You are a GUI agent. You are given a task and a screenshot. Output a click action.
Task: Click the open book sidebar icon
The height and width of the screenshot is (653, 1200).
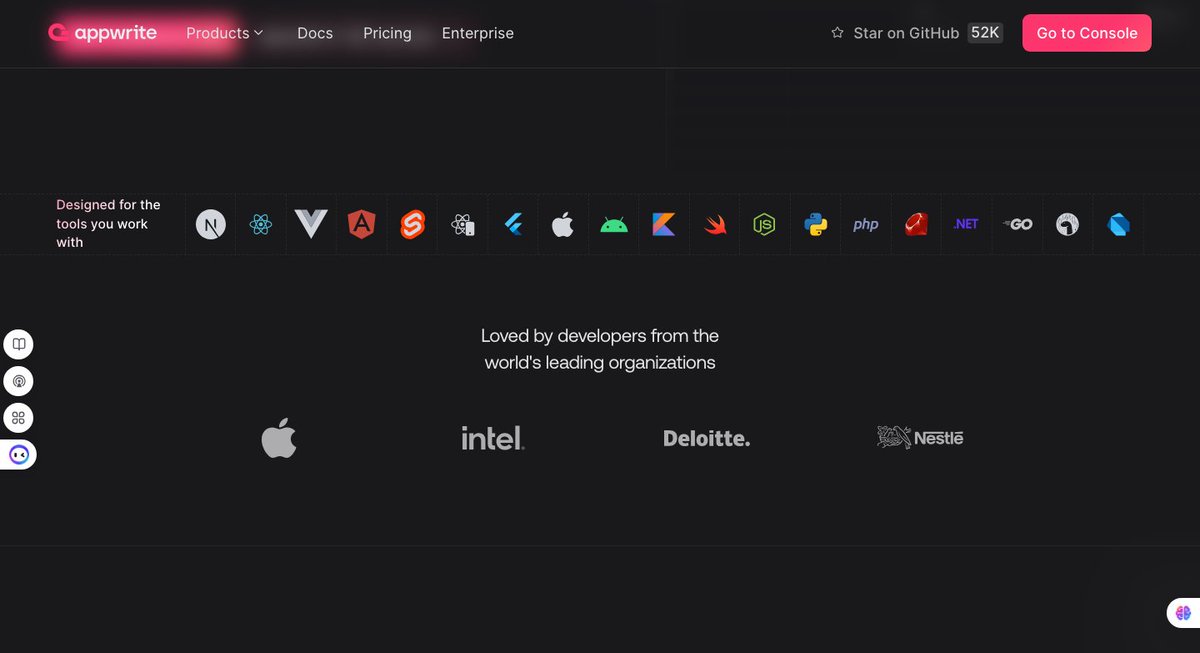tap(18, 345)
